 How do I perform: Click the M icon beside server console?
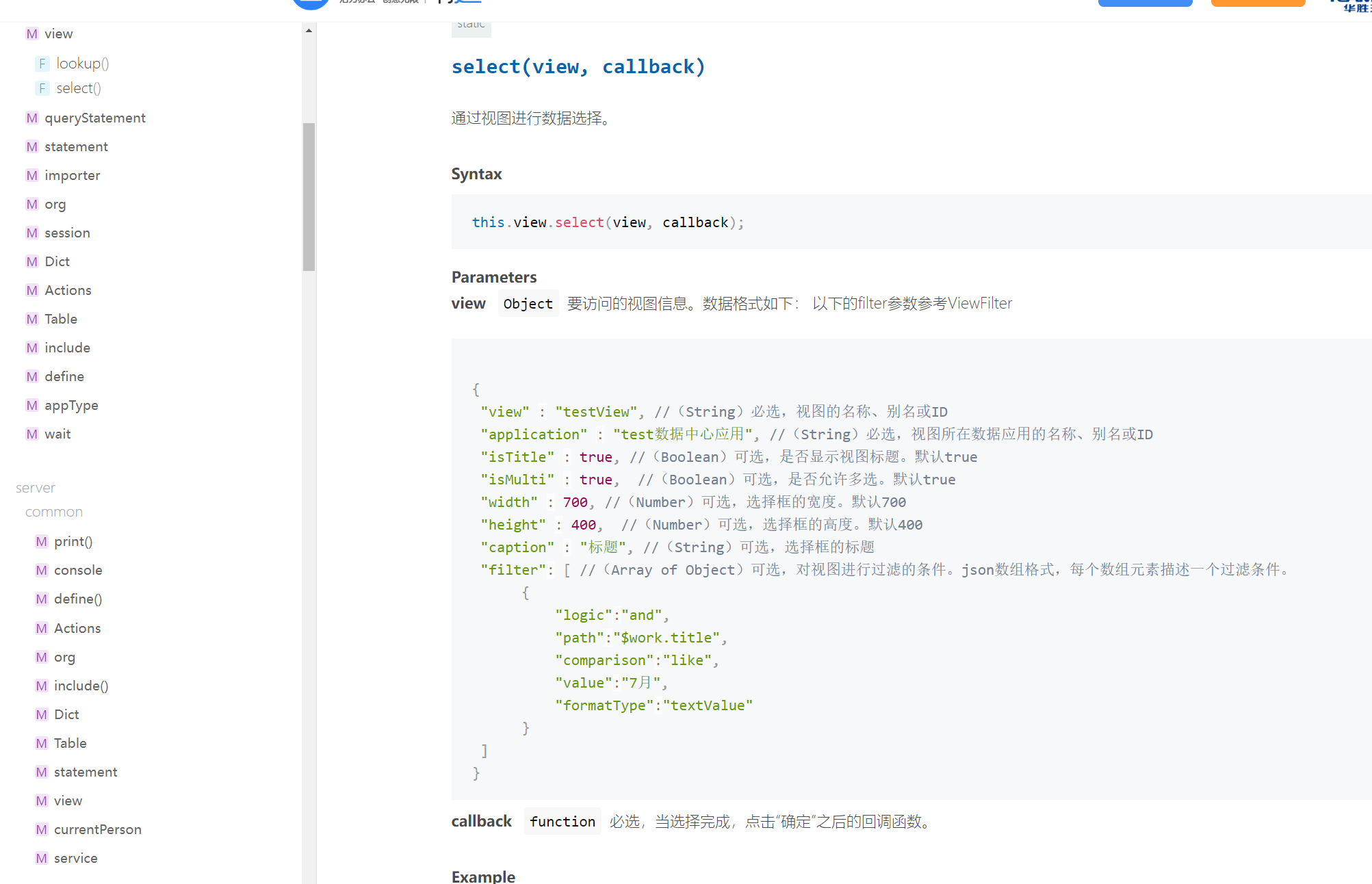tap(41, 570)
